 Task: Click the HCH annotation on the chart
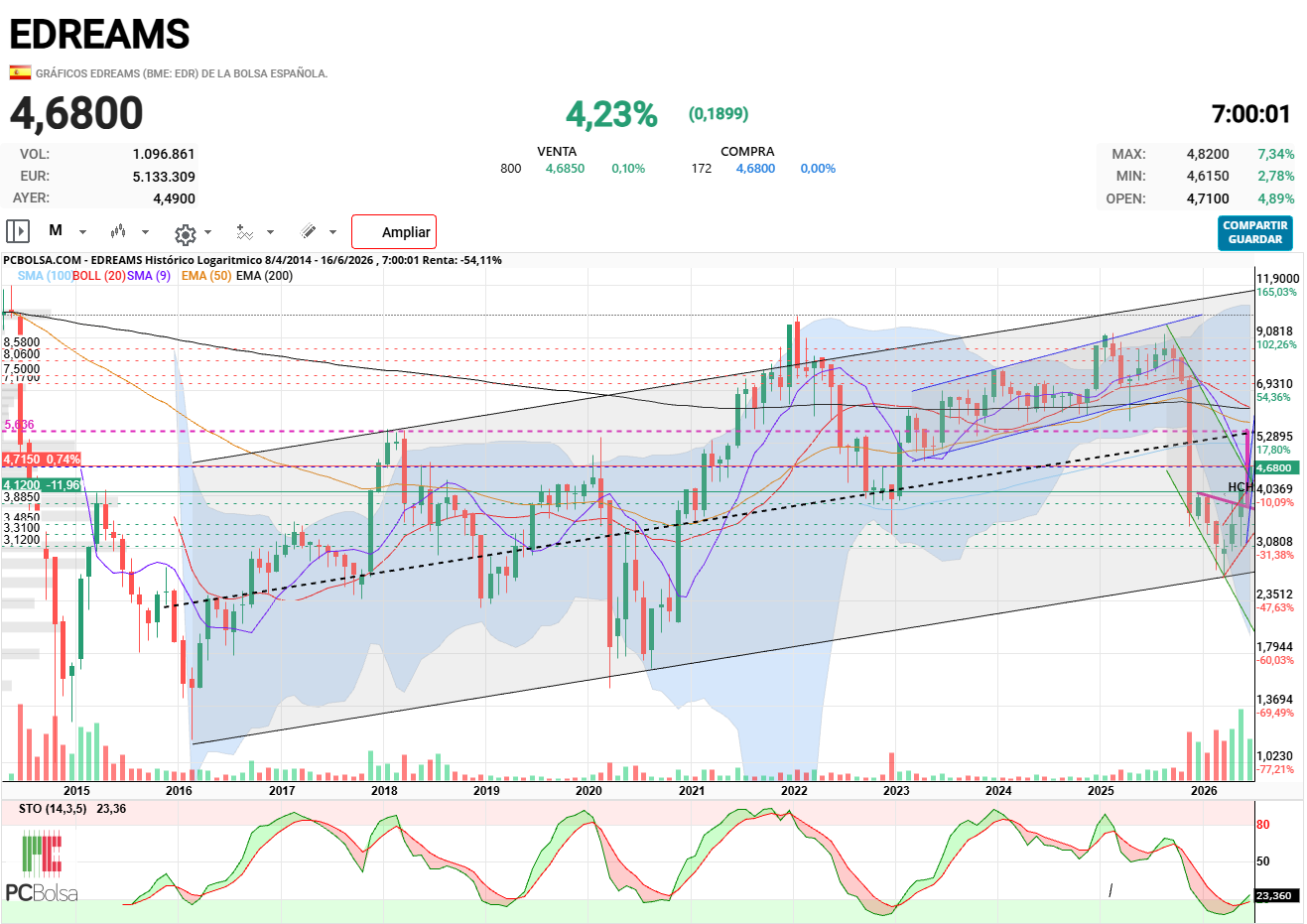(x=1241, y=487)
